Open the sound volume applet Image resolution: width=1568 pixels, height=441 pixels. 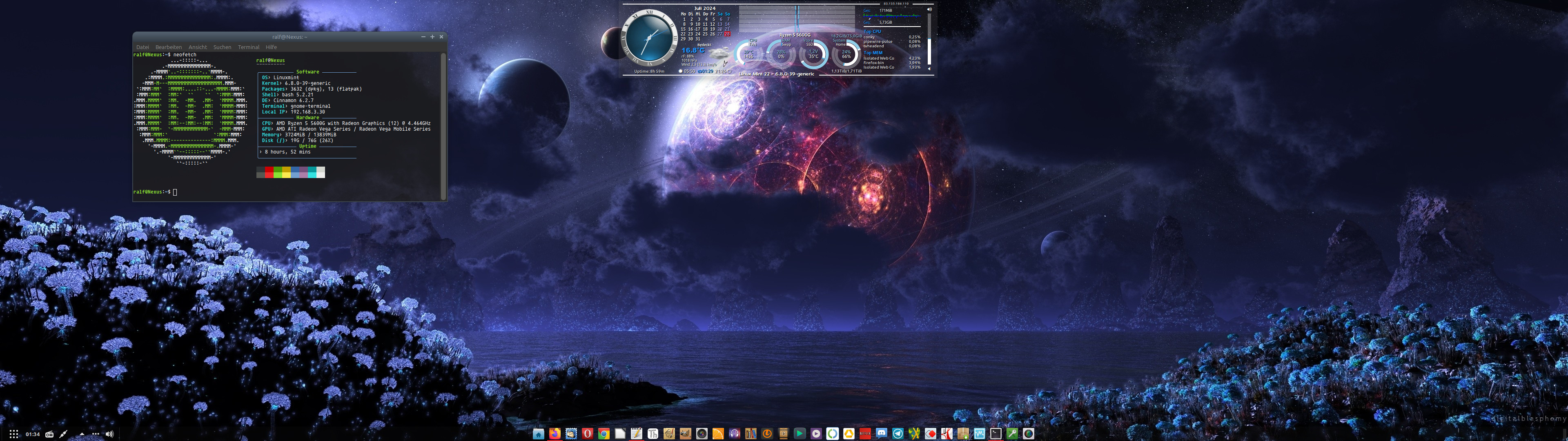pos(109,434)
